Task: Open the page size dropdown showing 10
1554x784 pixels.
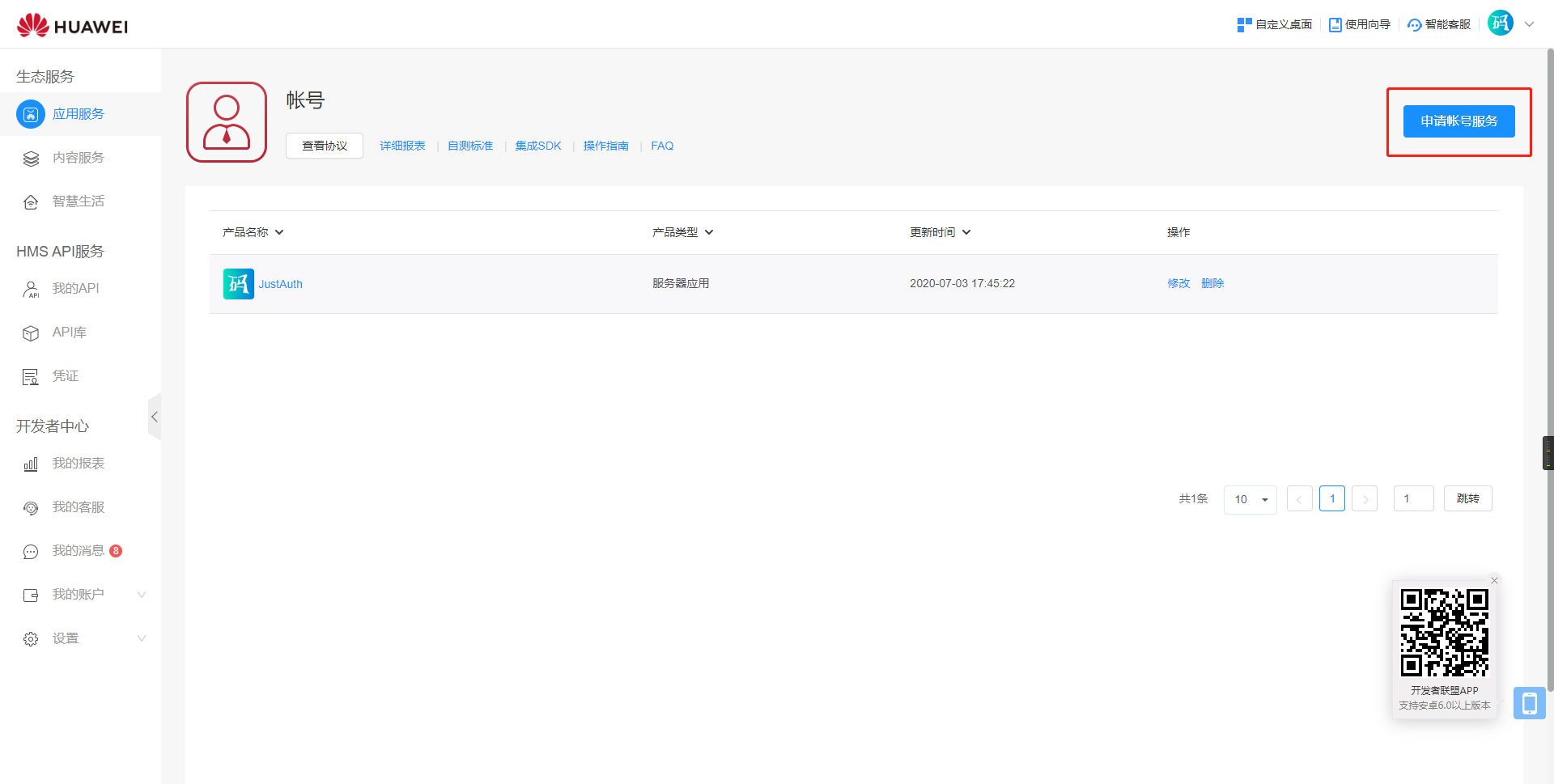Action: pyautogui.click(x=1250, y=499)
